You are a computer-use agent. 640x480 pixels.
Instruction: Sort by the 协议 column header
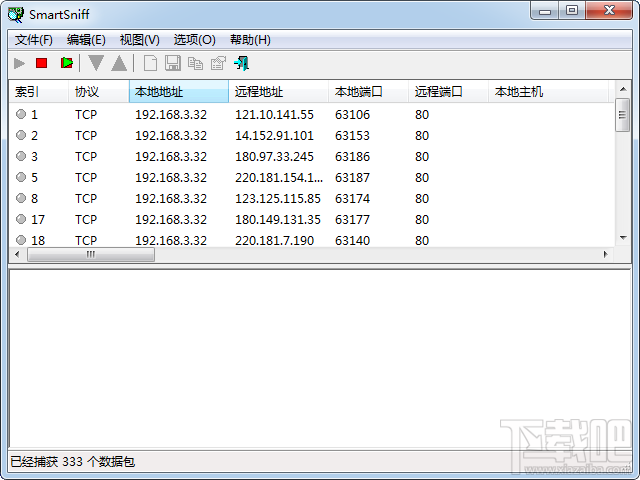coord(98,91)
